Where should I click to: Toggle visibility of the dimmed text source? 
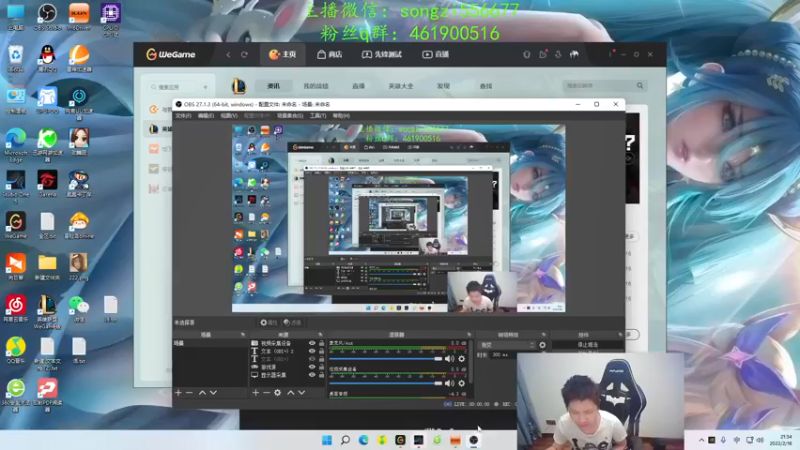coord(312,359)
